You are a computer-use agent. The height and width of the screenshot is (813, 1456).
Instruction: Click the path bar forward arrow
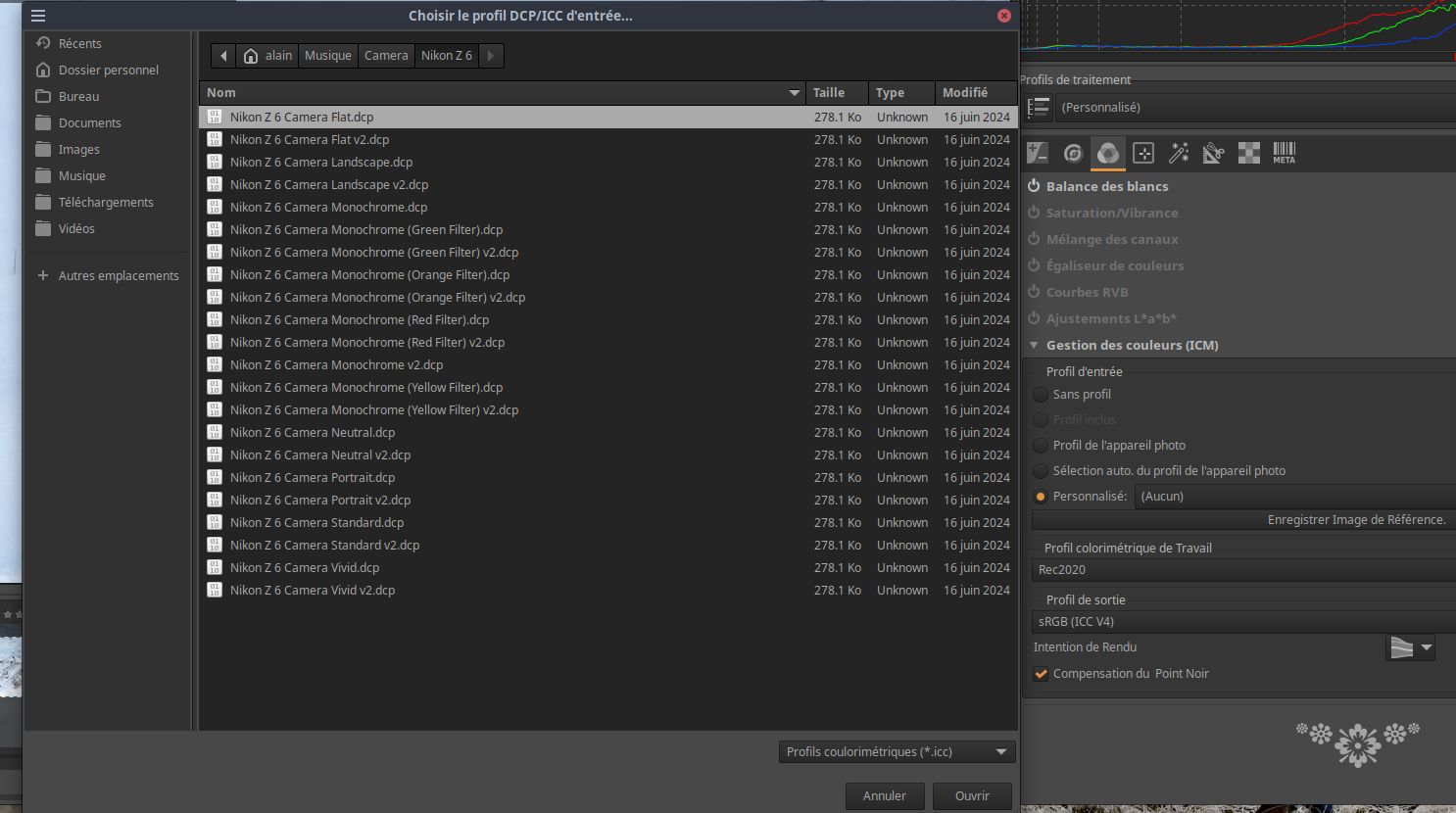[x=491, y=56]
